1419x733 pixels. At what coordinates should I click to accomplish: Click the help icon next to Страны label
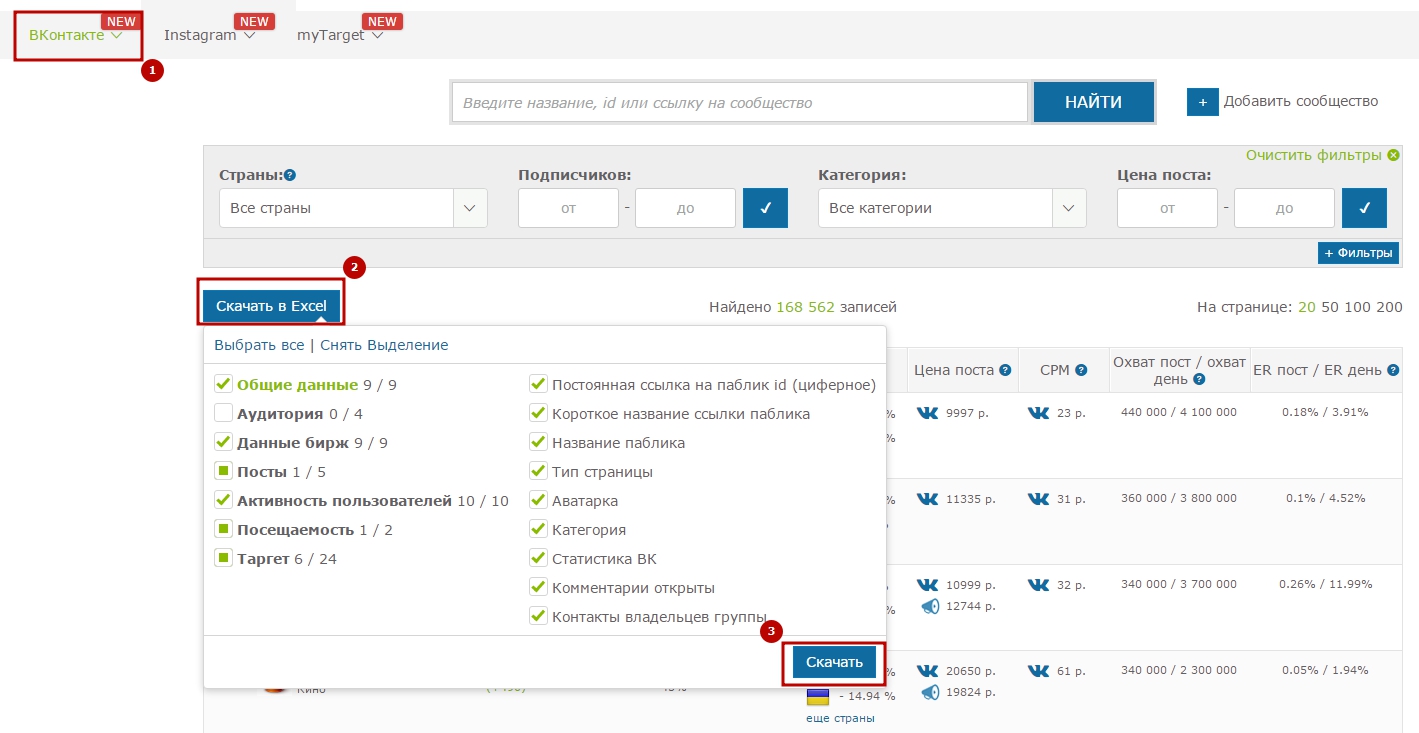290,176
